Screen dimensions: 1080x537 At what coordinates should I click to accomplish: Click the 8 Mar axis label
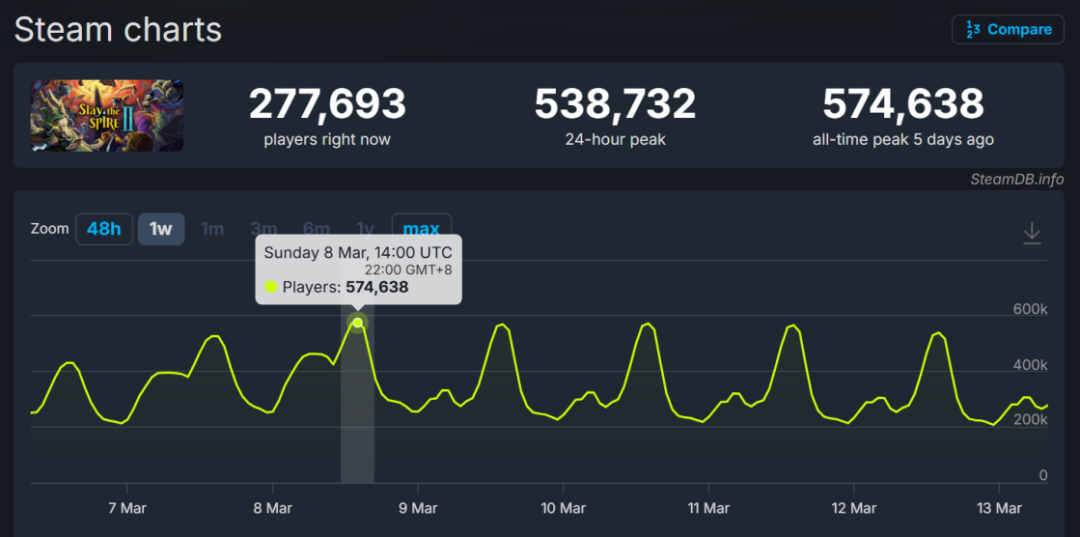point(273,509)
